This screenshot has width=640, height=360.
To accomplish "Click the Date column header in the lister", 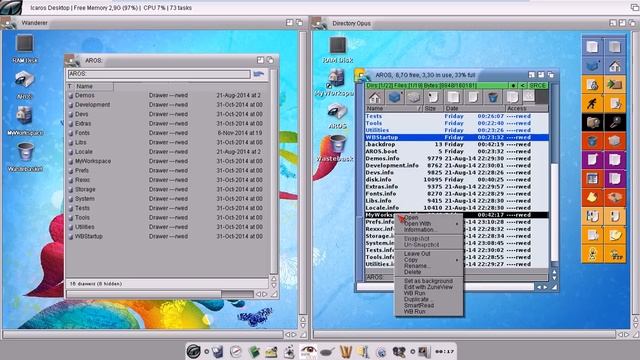I will tap(474, 109).
